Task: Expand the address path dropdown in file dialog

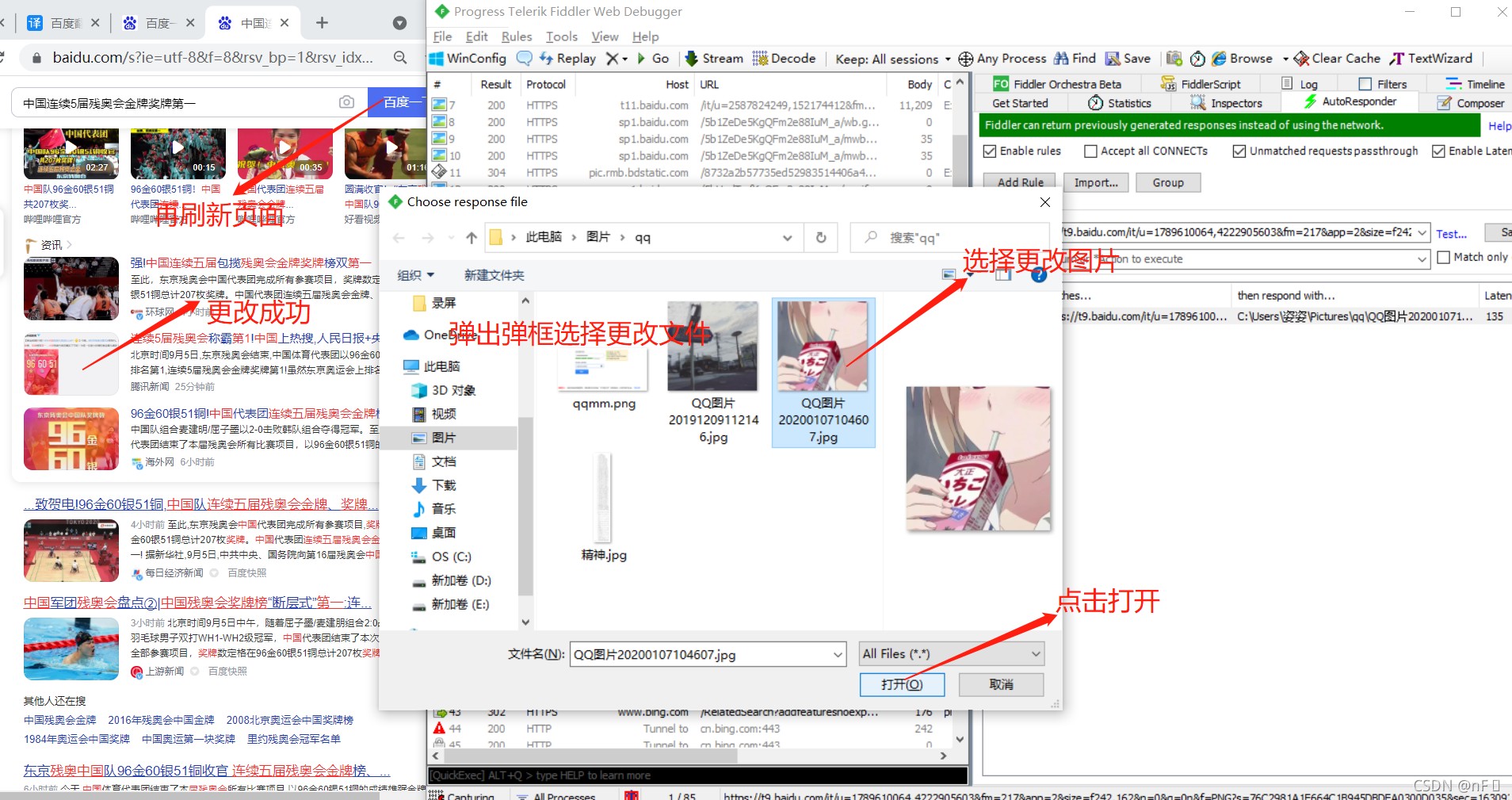Action: click(x=787, y=238)
